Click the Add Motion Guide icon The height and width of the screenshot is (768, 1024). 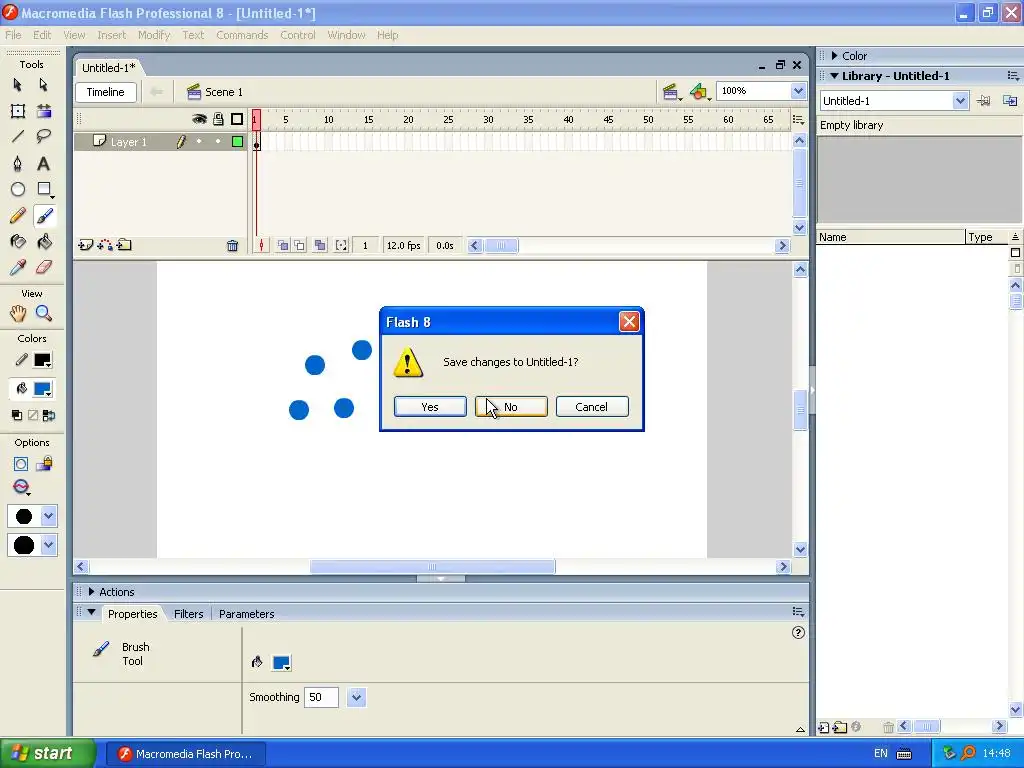pos(104,246)
